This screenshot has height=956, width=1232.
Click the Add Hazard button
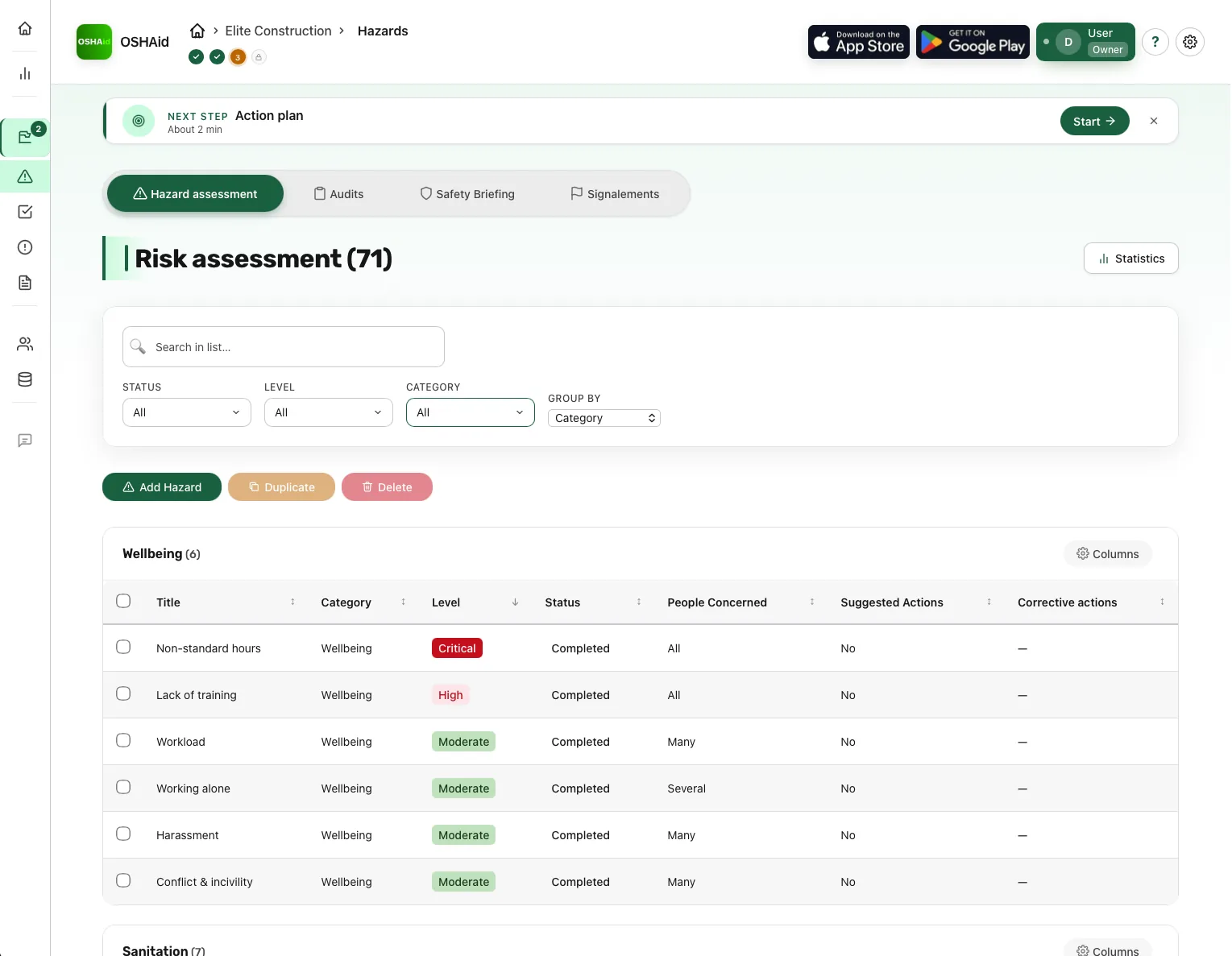tap(162, 487)
